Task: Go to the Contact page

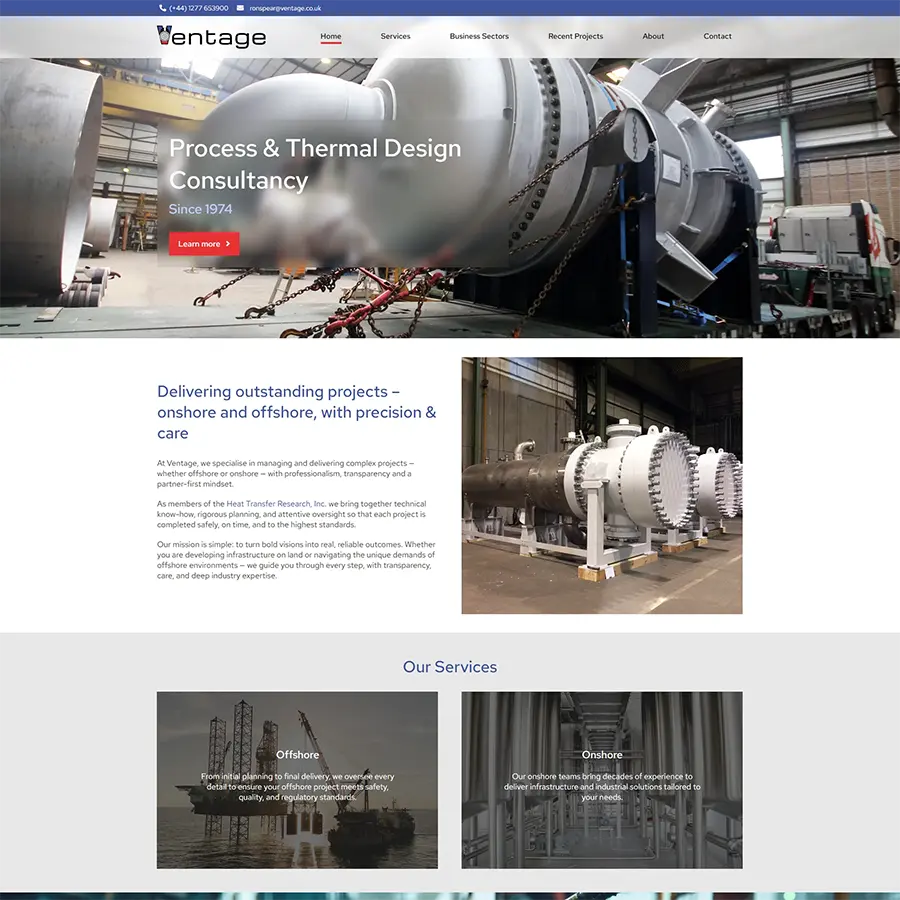Action: pyautogui.click(x=717, y=36)
